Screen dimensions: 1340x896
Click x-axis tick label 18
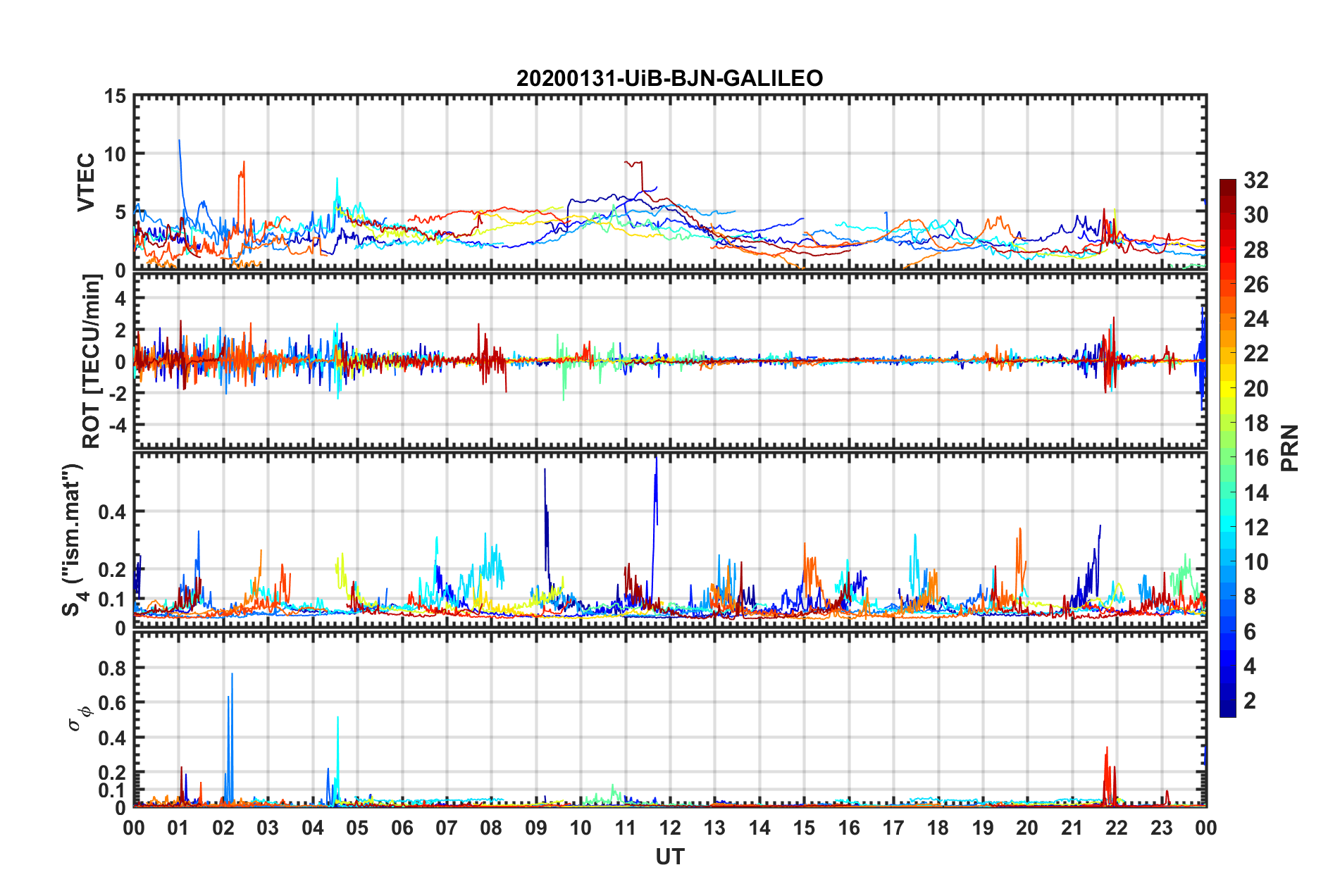pyautogui.click(x=938, y=828)
